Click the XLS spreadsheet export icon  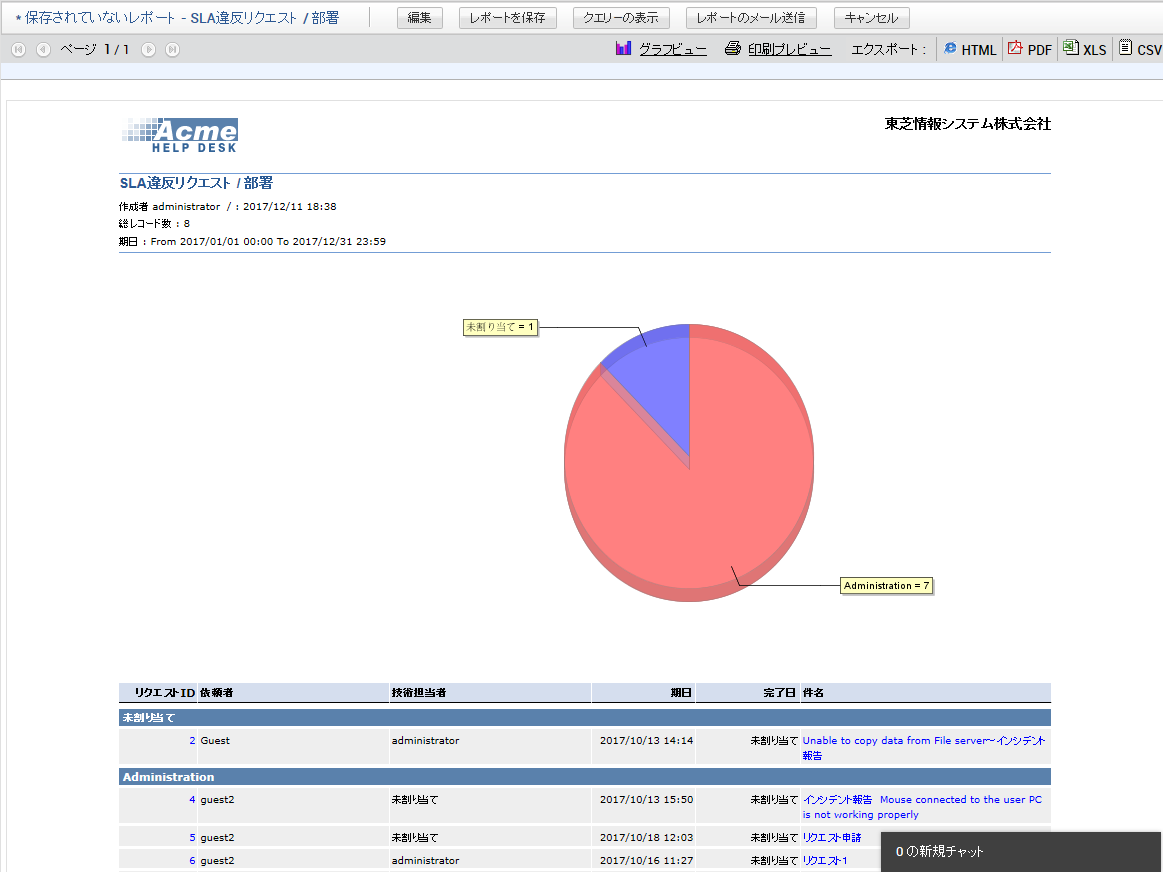point(1070,47)
